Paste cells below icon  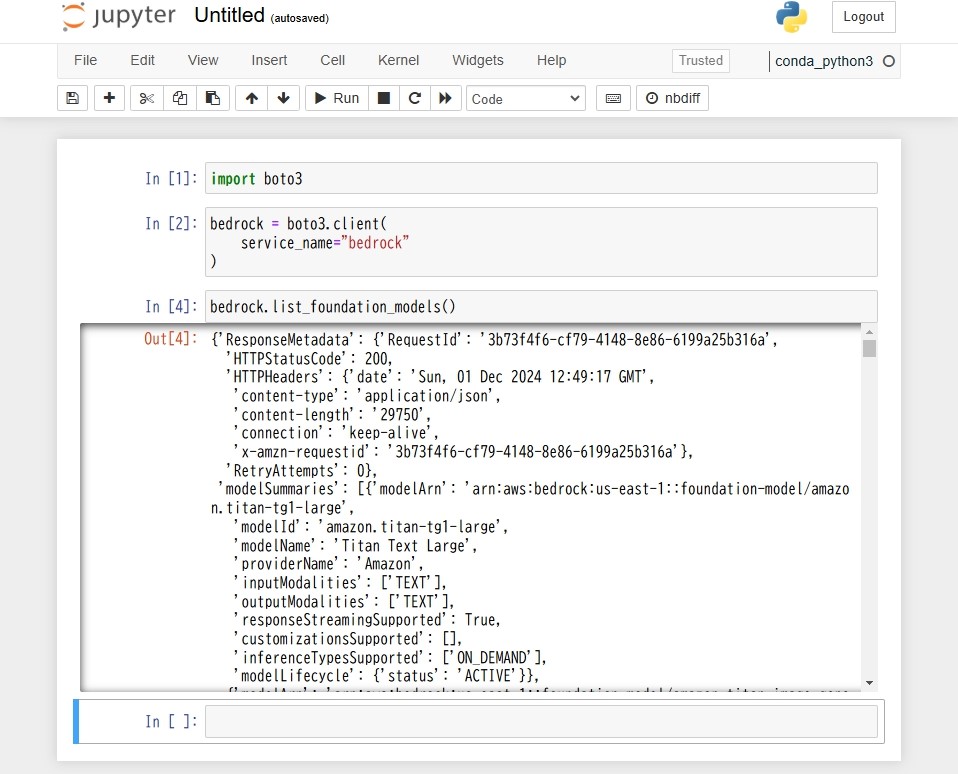tap(213, 98)
